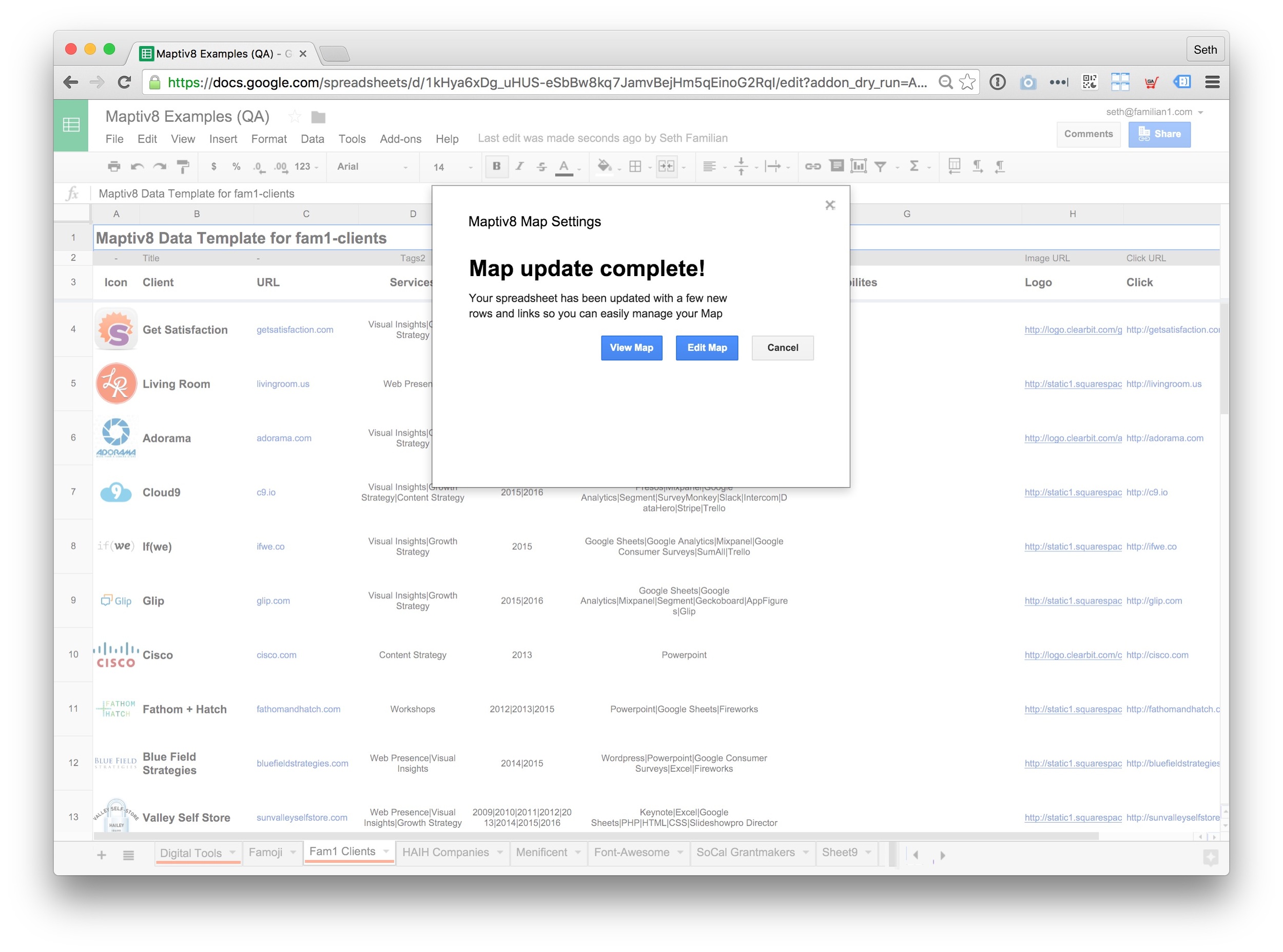Viewport: 1283px width, 952px height.
Task: Open the Data menu
Action: [x=312, y=139]
